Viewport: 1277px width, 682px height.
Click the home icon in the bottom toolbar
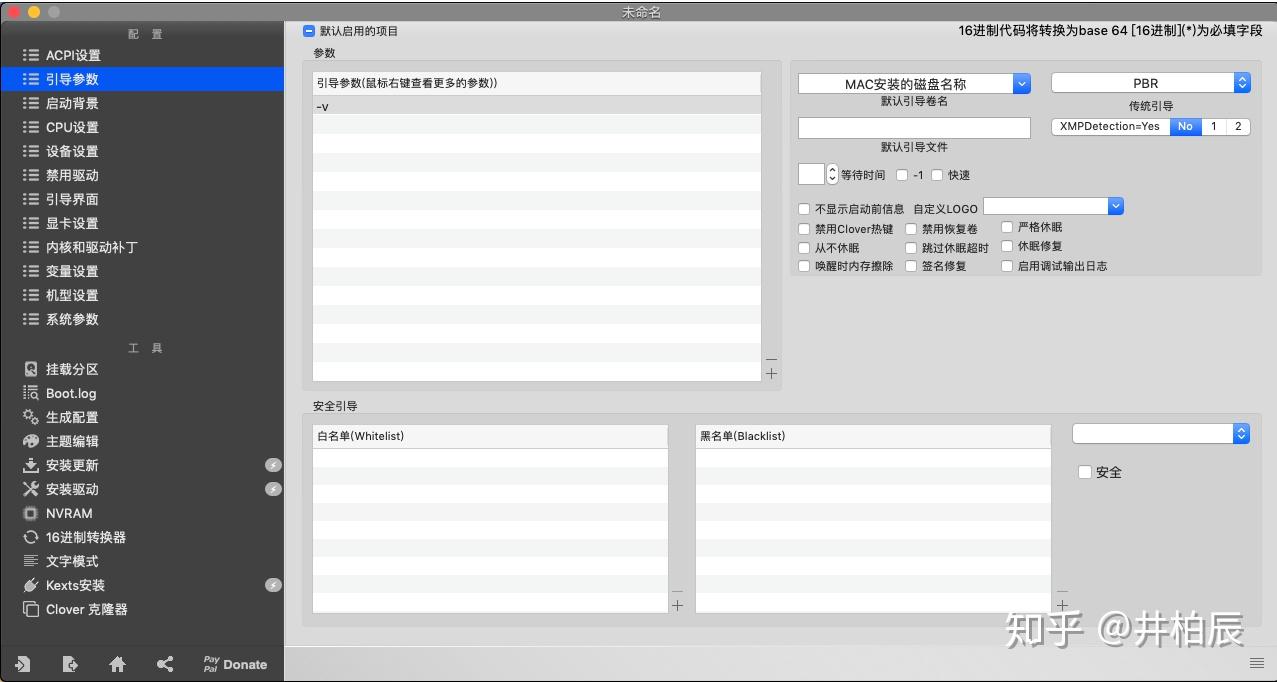117,663
